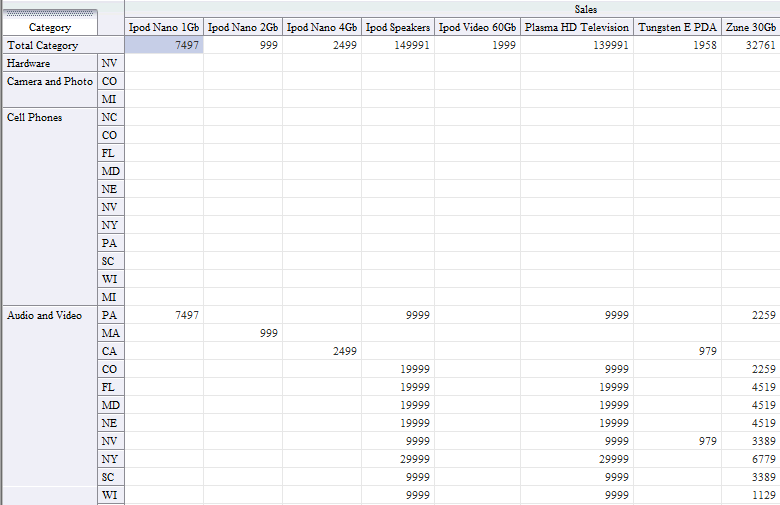
Task: Click the drag handle above Category
Action: 50,13
